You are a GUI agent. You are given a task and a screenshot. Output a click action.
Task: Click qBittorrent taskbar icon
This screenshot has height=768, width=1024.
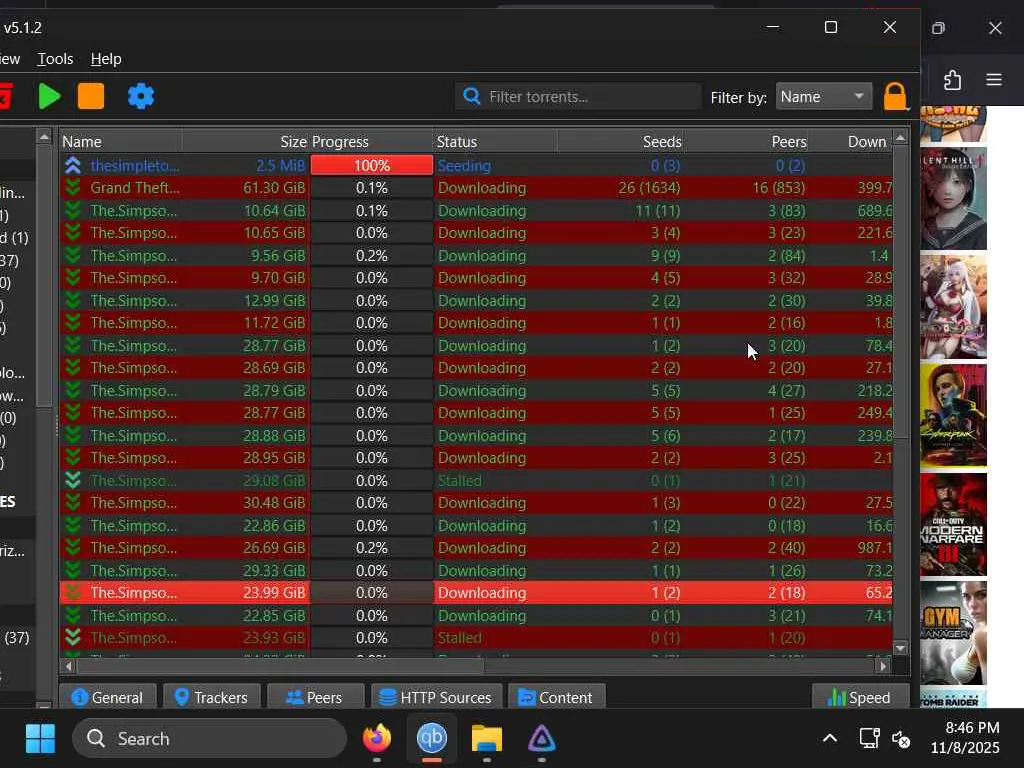[432, 739]
